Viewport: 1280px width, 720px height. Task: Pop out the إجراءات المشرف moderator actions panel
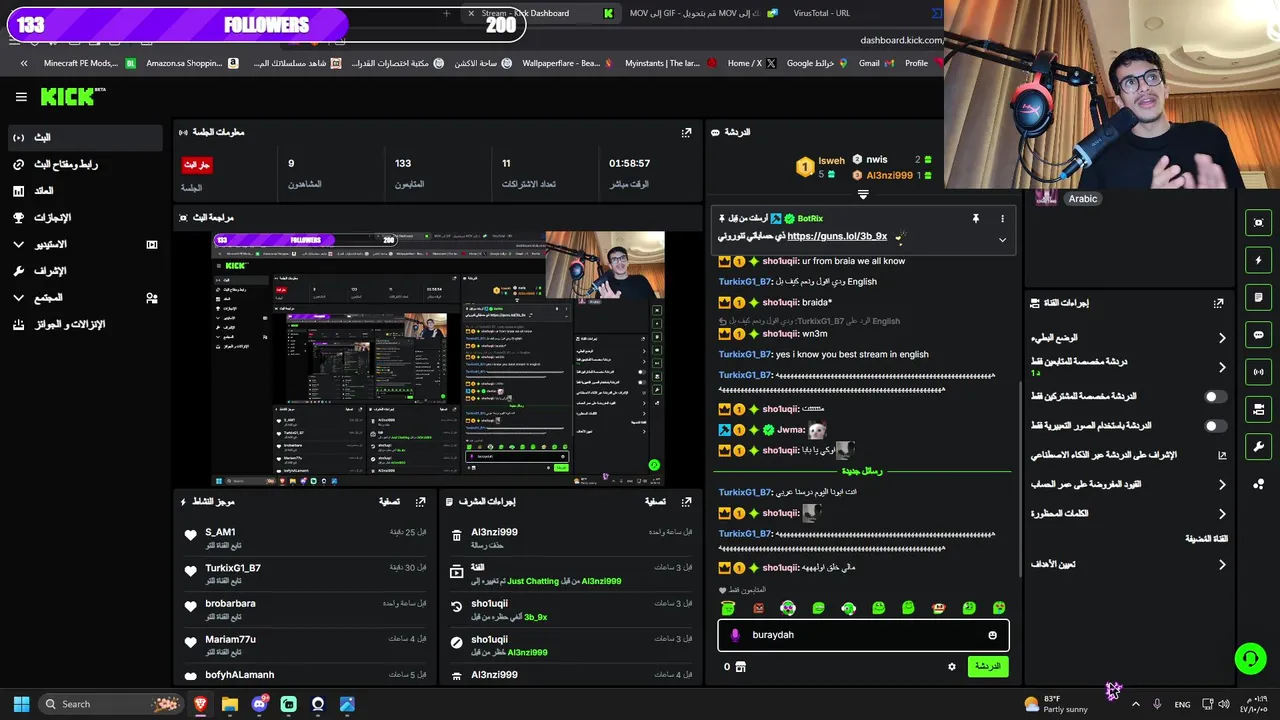point(686,502)
